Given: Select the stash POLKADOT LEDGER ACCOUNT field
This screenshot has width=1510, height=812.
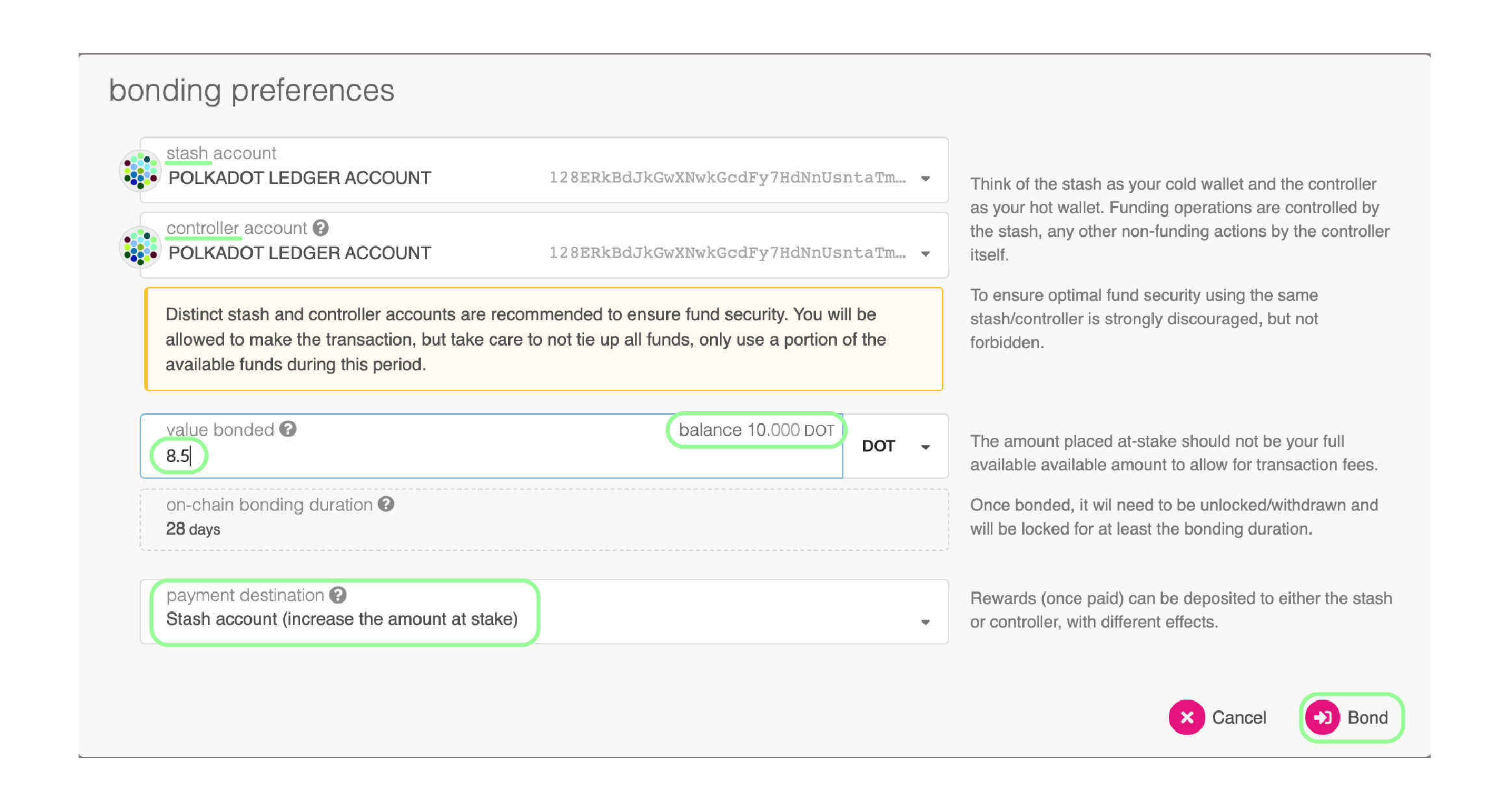Looking at the screenshot, I should tap(544, 170).
